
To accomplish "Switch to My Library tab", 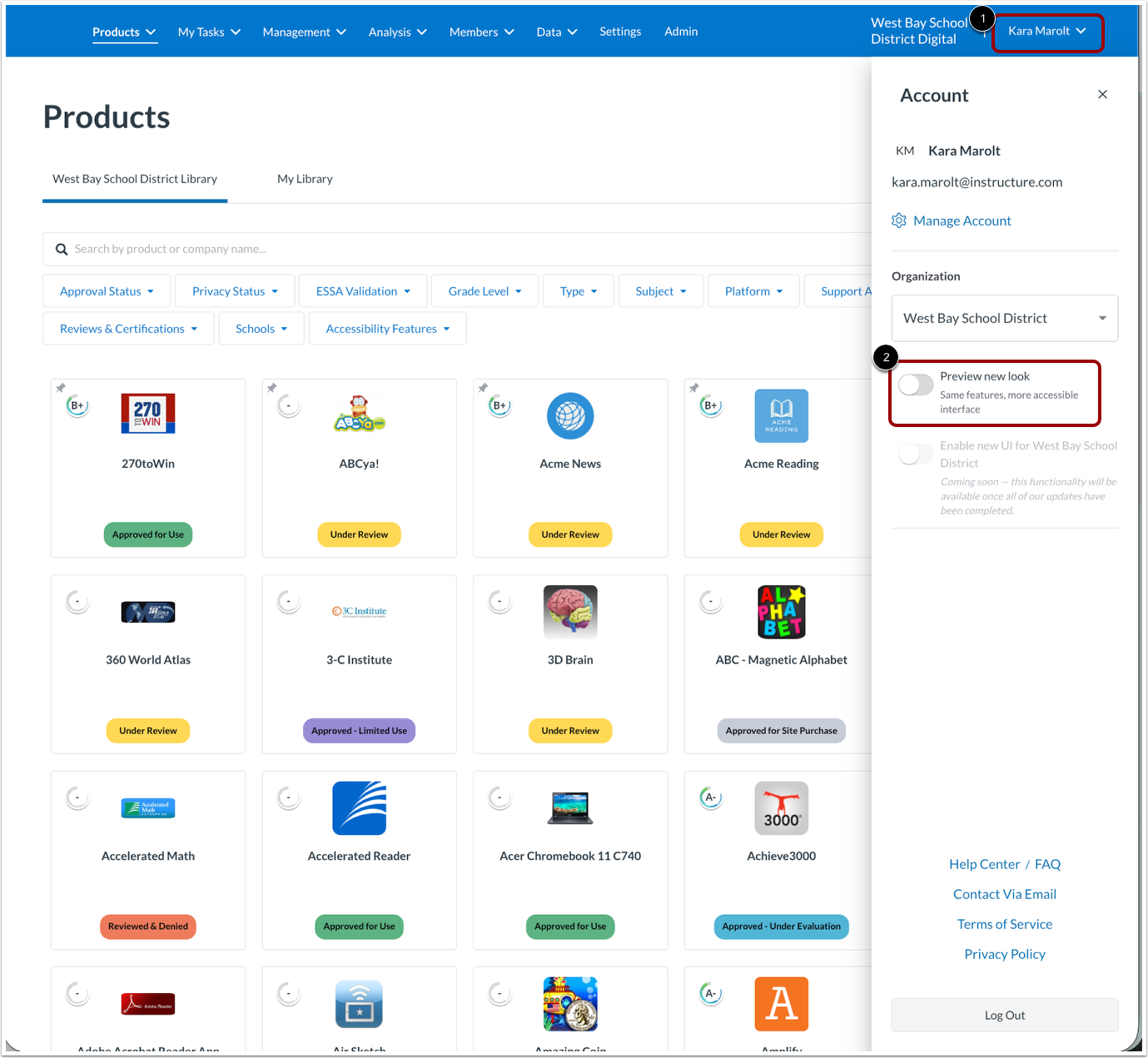I will coord(305,179).
